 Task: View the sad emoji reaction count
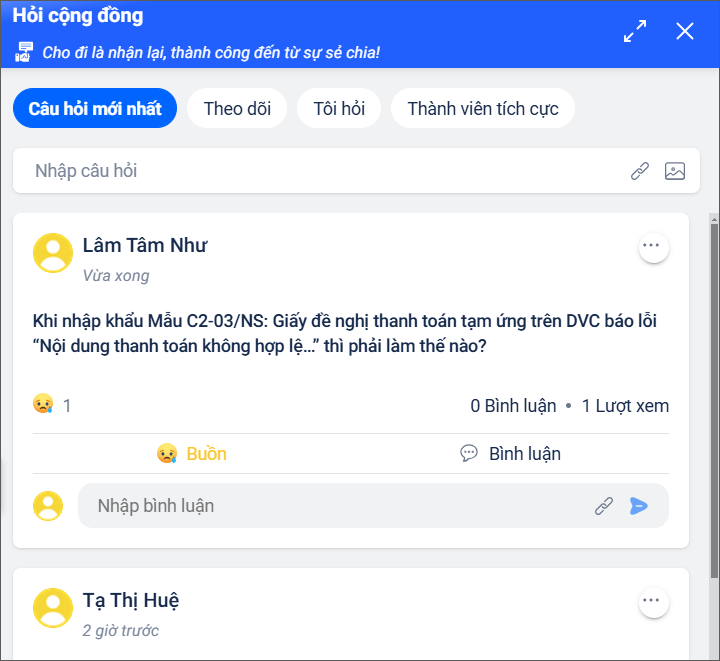52,405
